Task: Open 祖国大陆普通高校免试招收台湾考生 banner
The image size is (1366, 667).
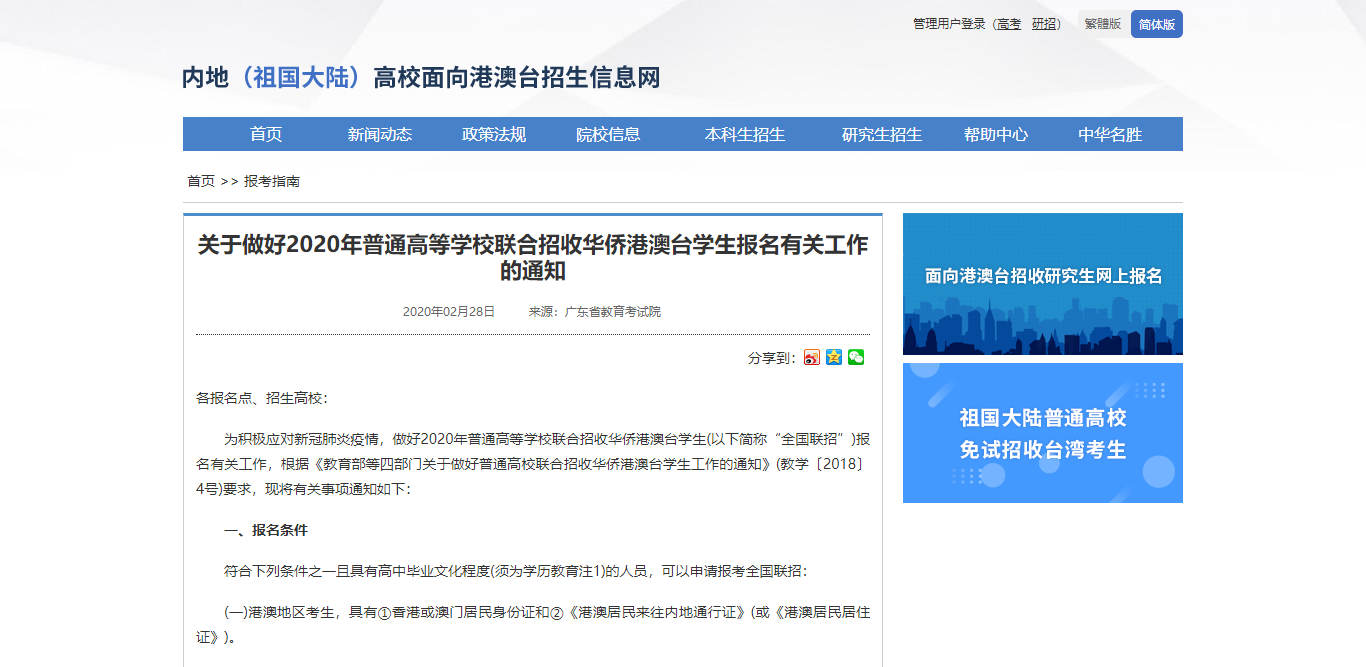Action: [x=1042, y=433]
